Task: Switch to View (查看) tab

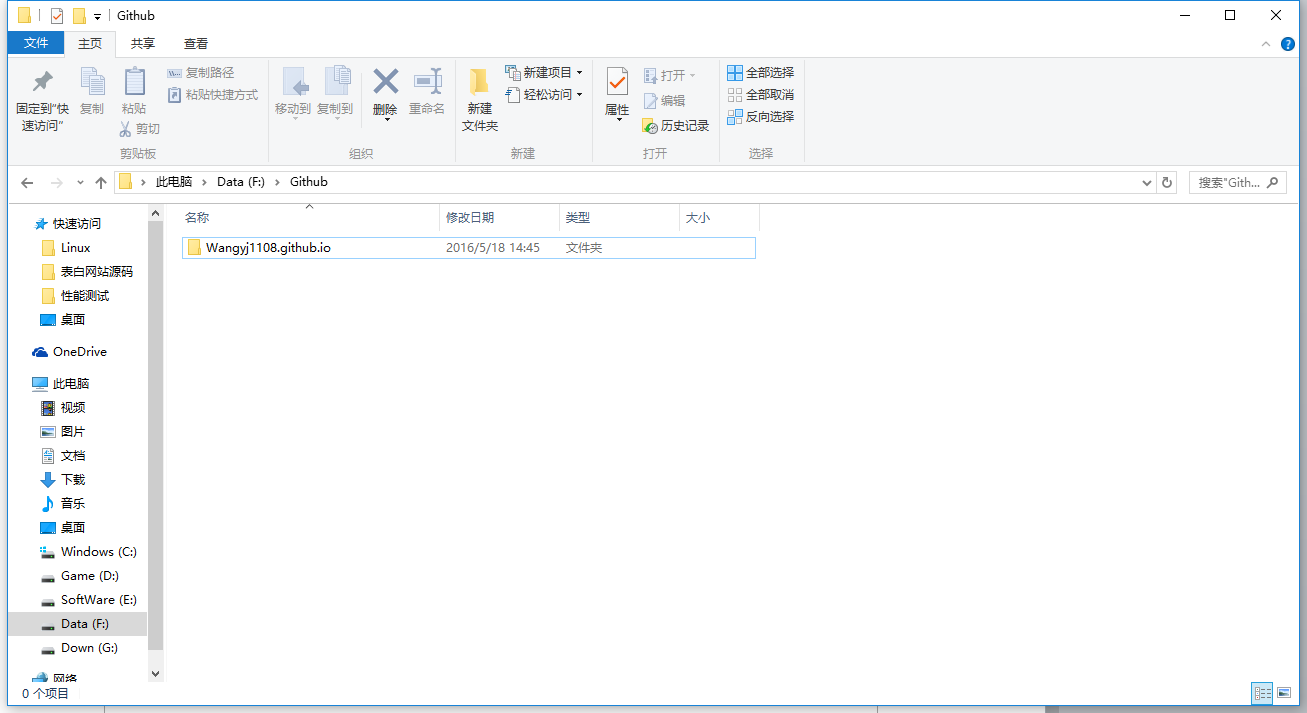Action: pyautogui.click(x=196, y=44)
